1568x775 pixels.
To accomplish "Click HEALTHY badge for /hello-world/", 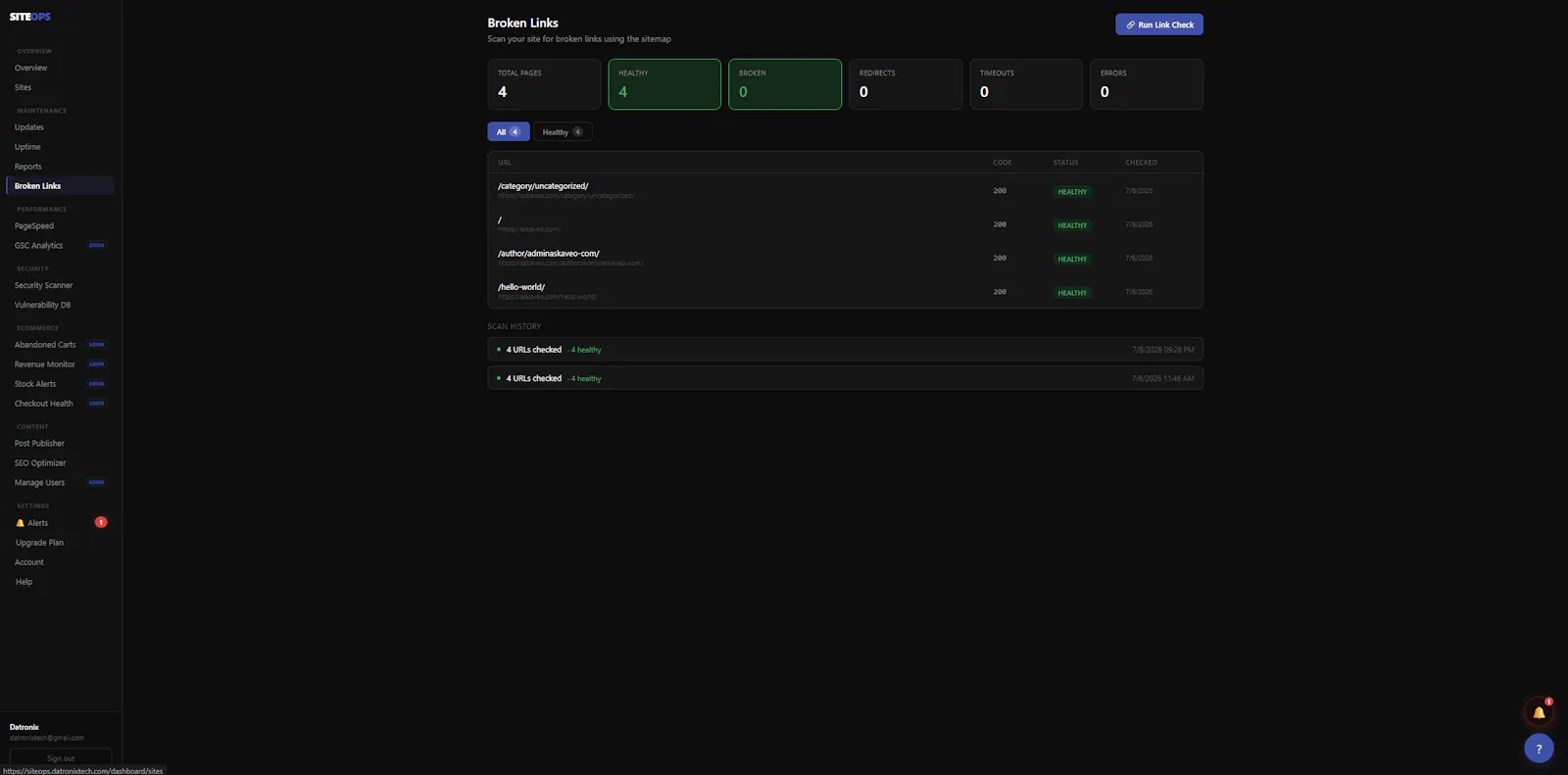I will point(1072,293).
